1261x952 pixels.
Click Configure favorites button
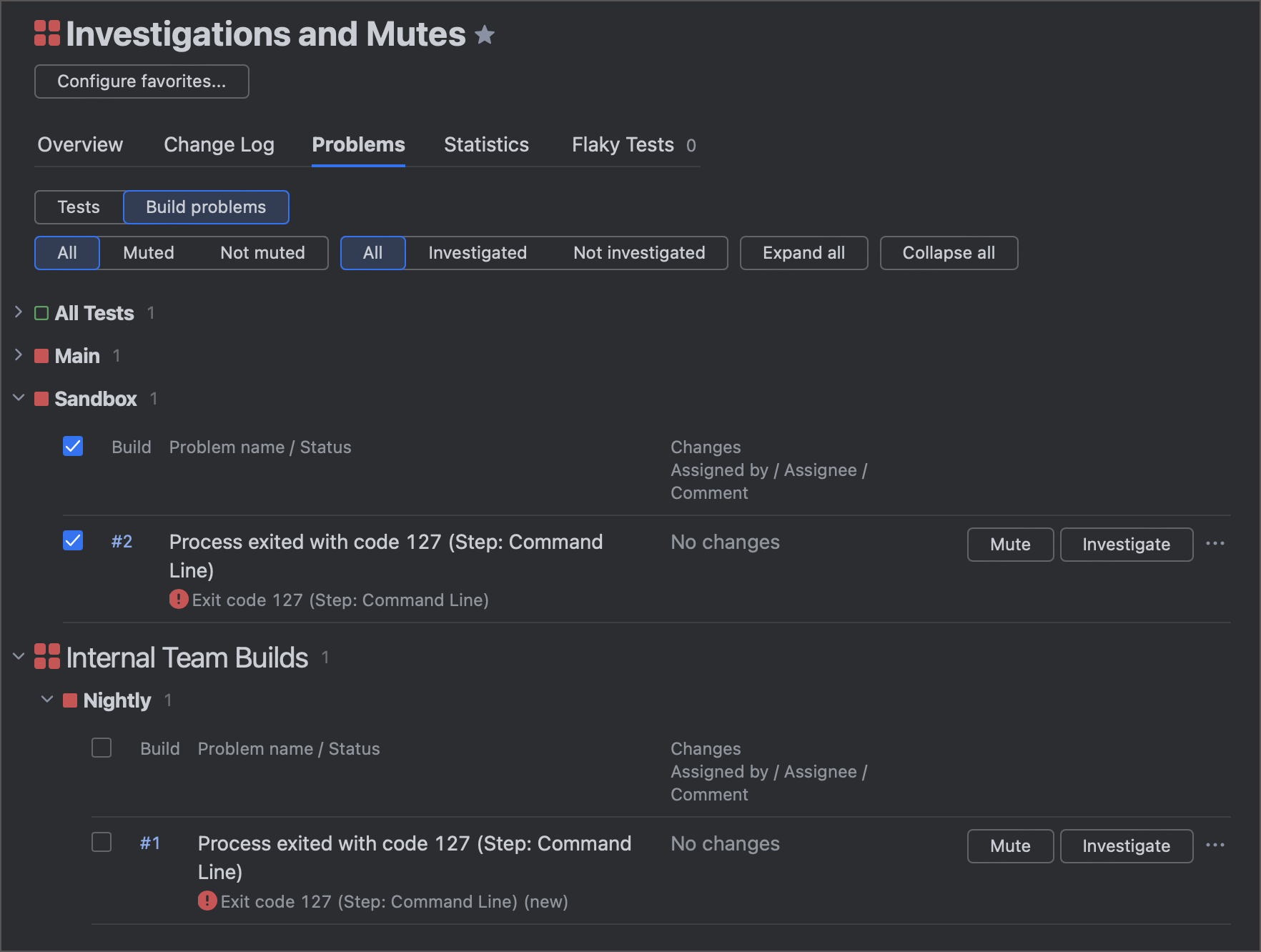point(142,81)
